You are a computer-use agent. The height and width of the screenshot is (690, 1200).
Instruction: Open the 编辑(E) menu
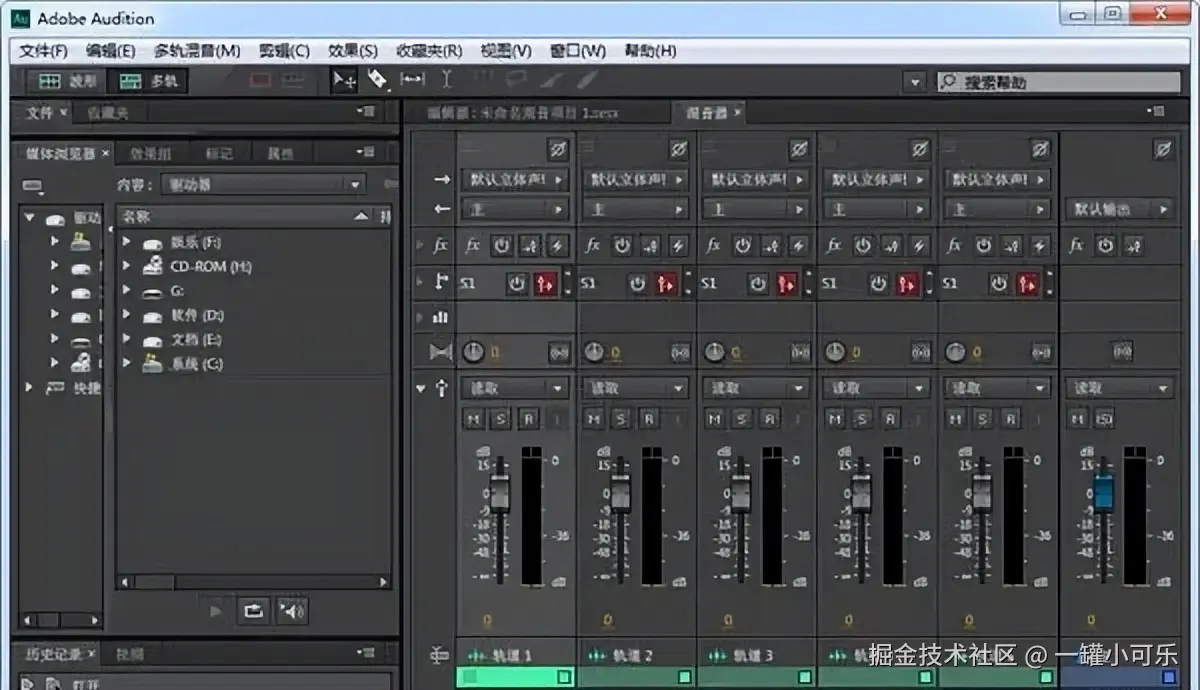click(110, 50)
